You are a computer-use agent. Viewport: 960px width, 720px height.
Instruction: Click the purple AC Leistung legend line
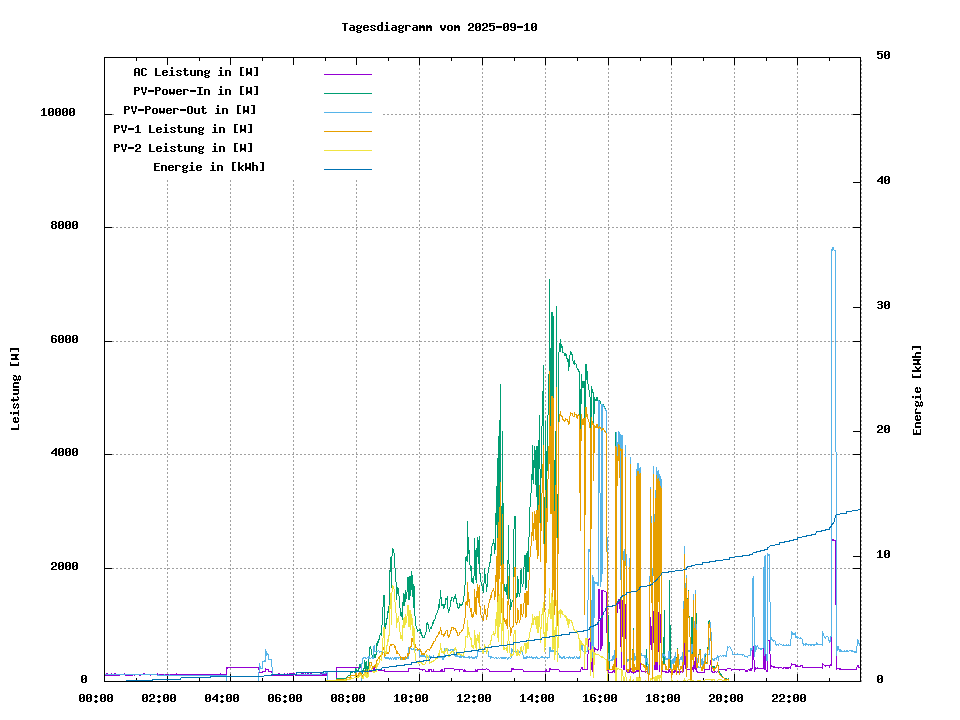347,74
